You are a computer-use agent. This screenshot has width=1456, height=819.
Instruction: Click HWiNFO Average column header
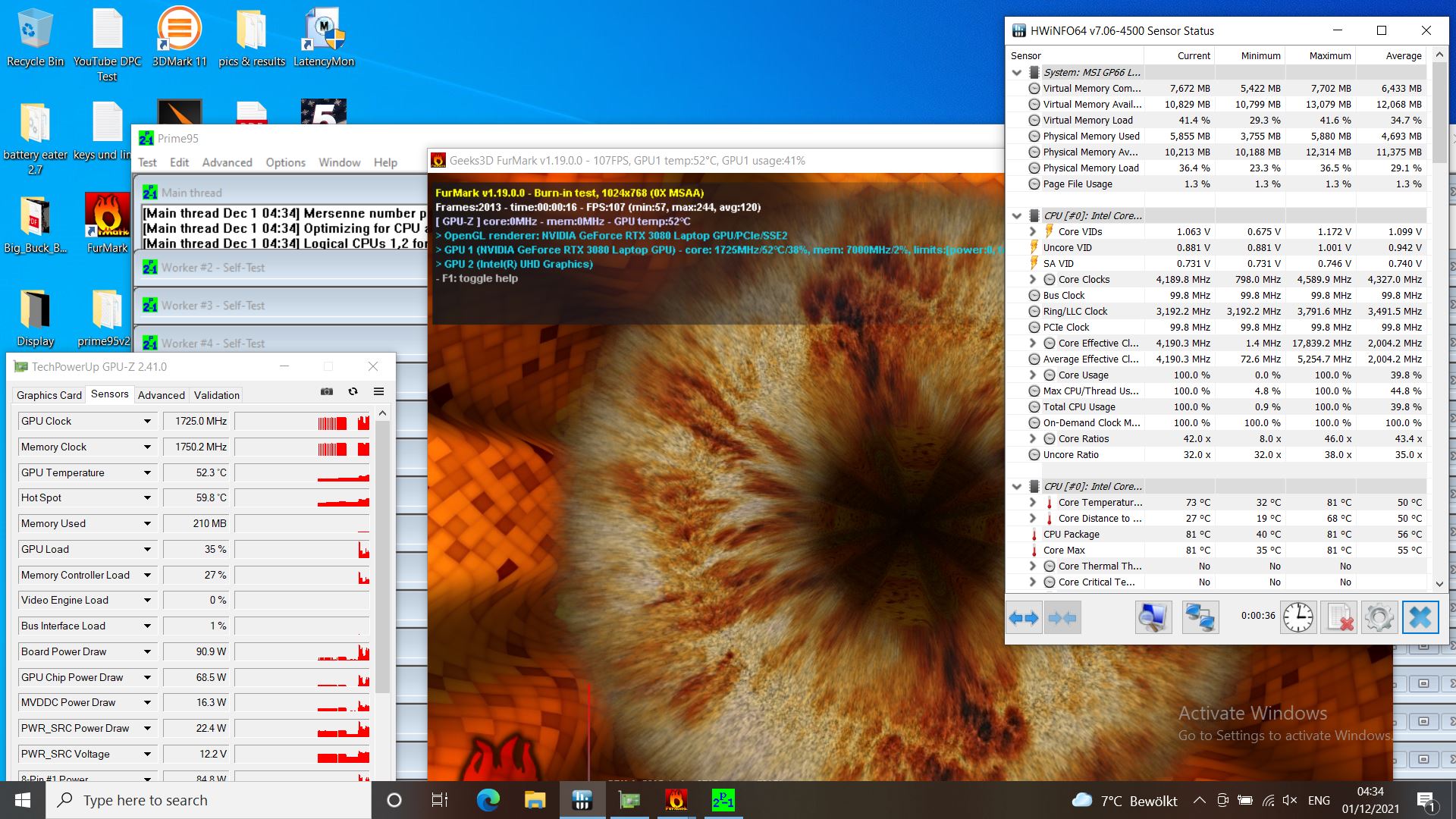coord(1391,55)
